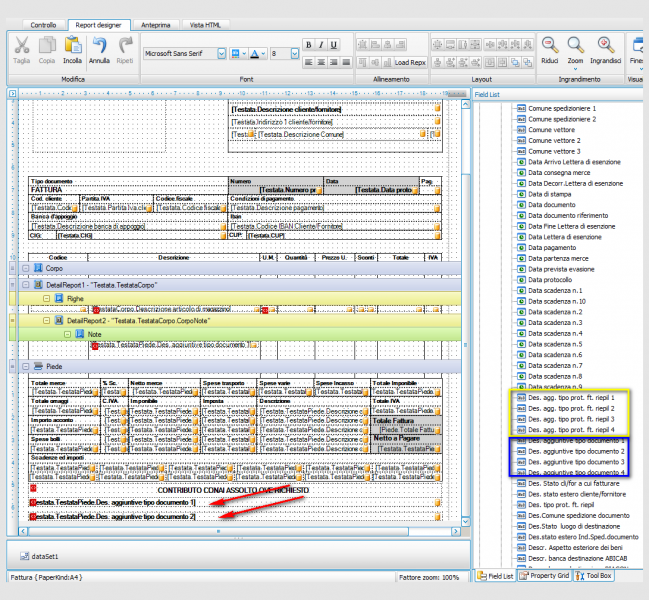Switch to the Report designer tab
Viewport: 649px width, 600px height.
99,25
